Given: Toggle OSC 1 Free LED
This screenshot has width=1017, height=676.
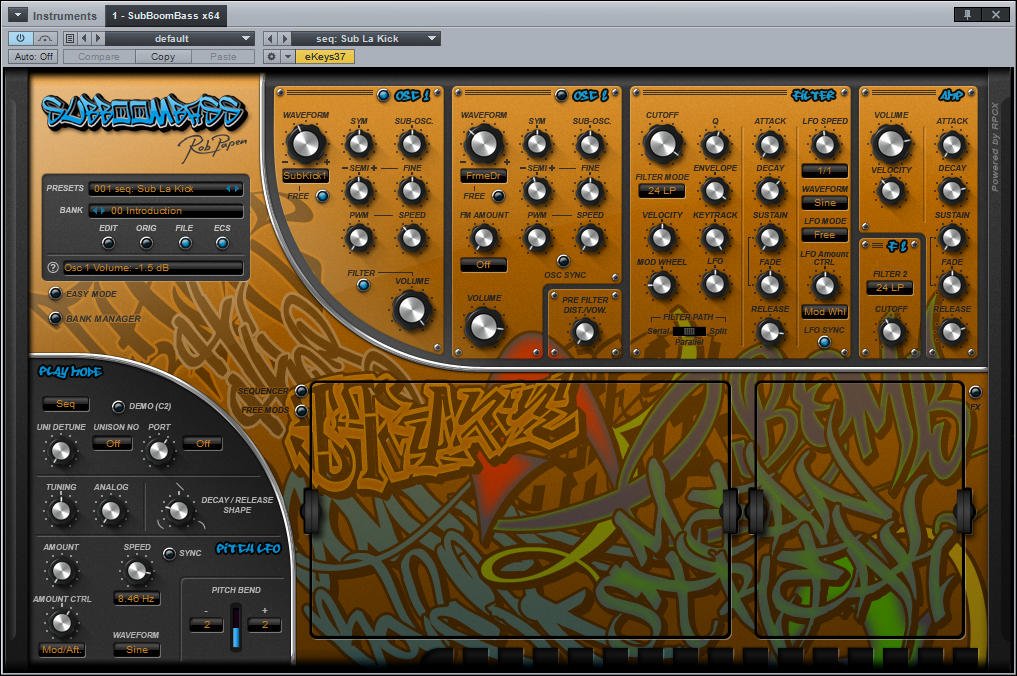Looking at the screenshot, I should click(322, 195).
